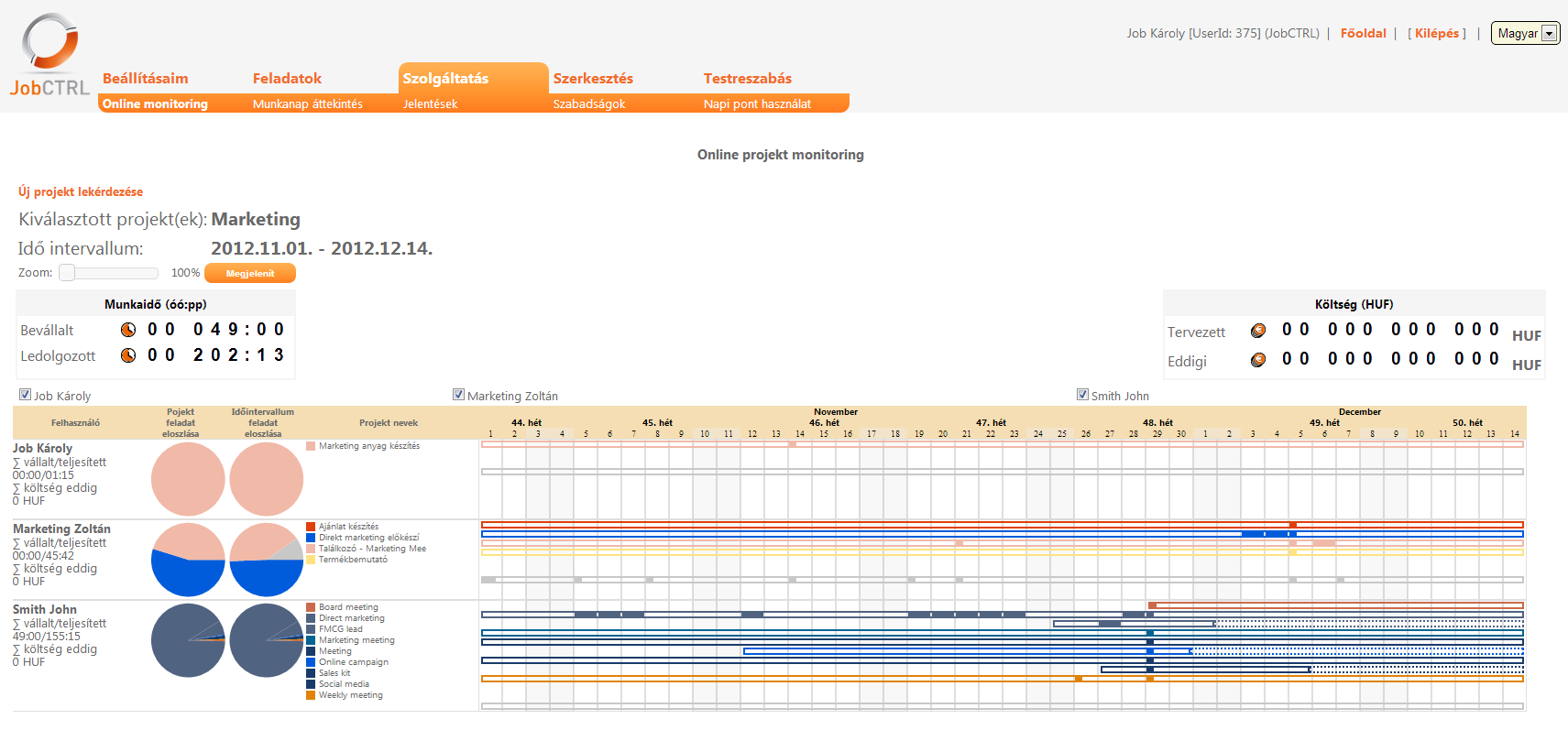Click the clock icon next to Bevállalt
This screenshot has height=730, width=1568.
(x=128, y=330)
